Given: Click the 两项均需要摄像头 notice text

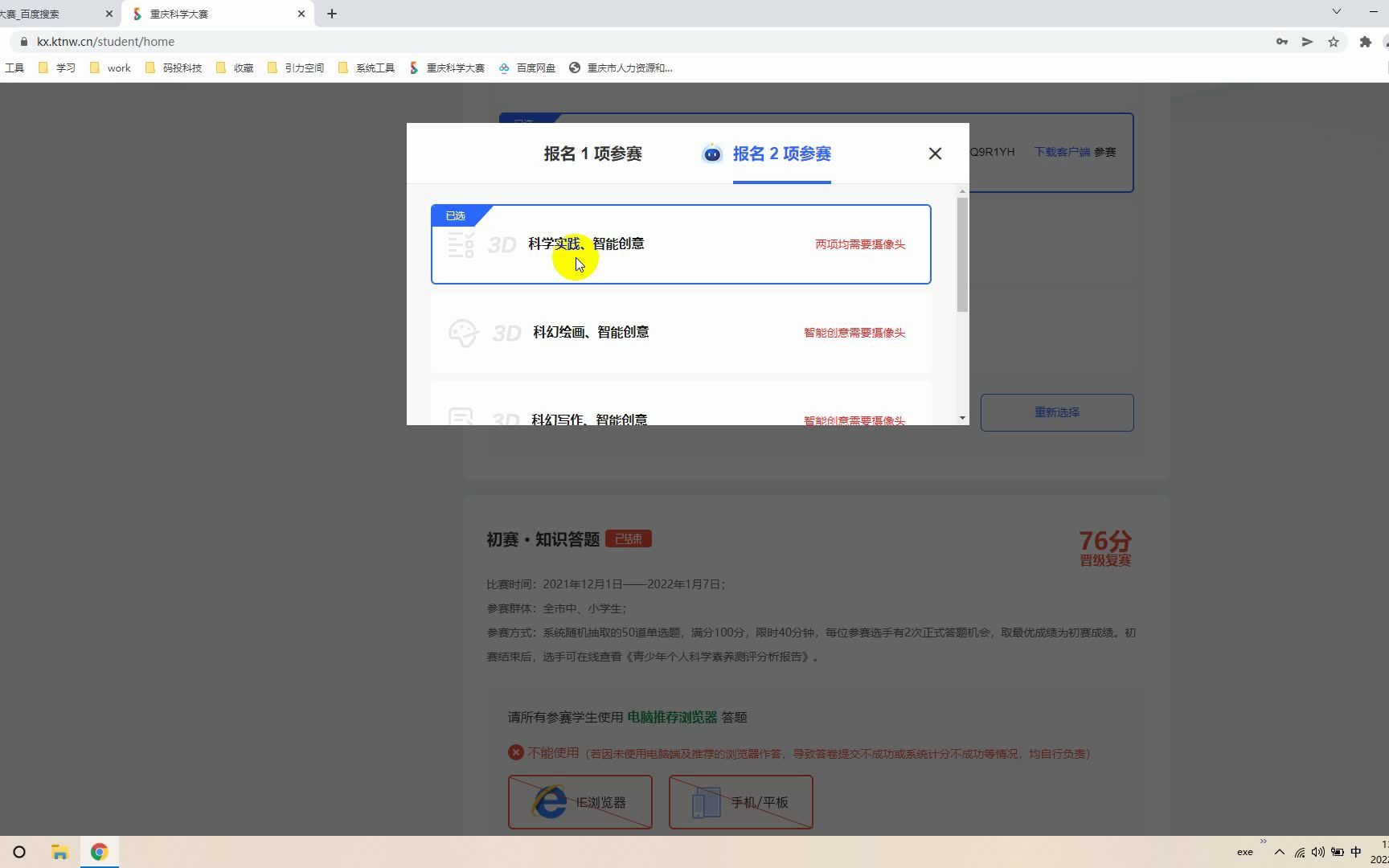Looking at the screenshot, I should (860, 244).
